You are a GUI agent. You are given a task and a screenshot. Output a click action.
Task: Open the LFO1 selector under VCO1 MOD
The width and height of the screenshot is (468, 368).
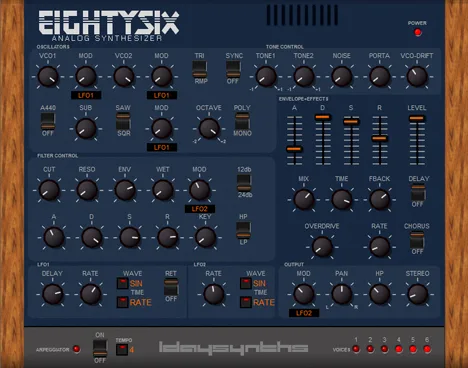point(86,95)
